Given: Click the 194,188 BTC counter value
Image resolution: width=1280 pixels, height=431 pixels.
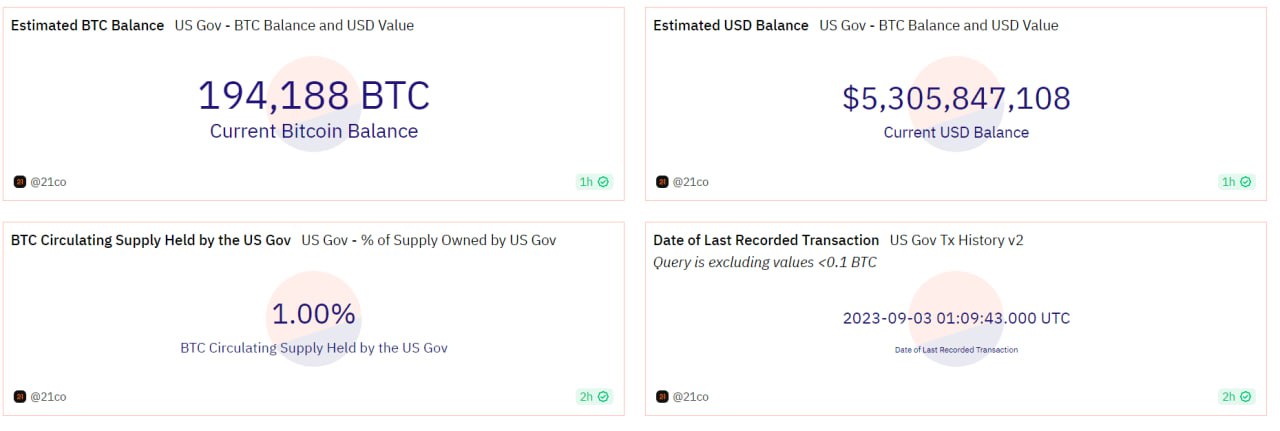Looking at the screenshot, I should click(314, 96).
